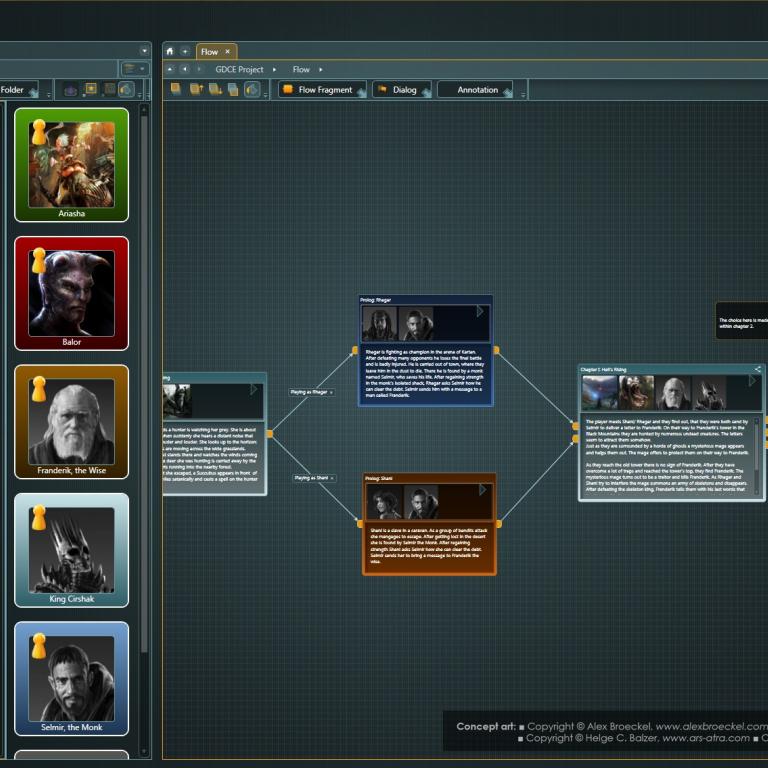Expand Chapter I node play arrow

(752, 381)
